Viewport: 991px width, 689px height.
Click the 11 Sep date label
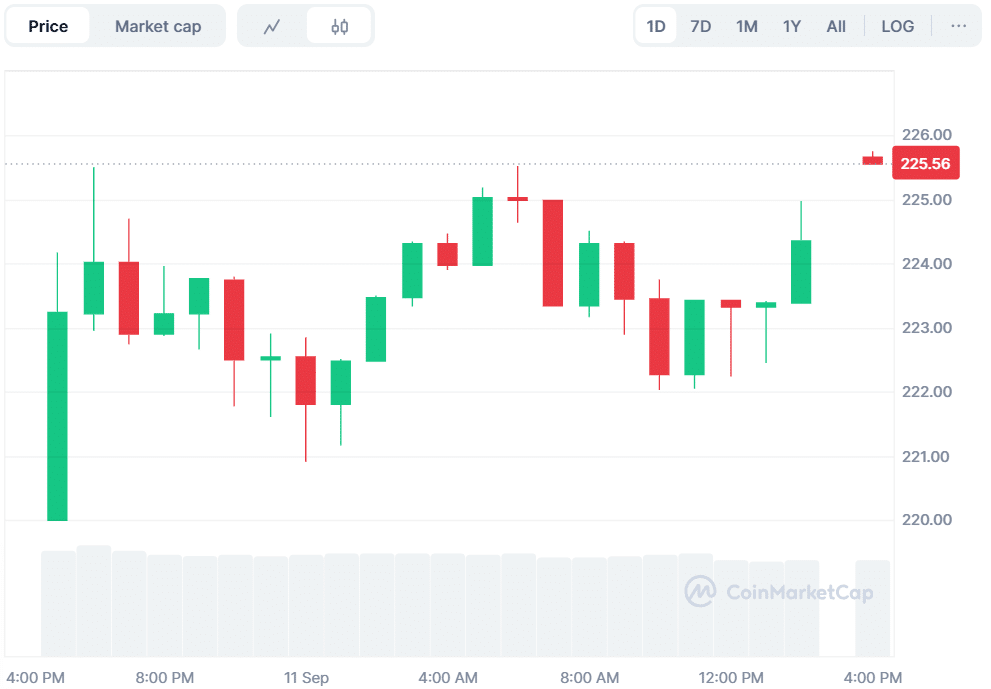coord(306,677)
